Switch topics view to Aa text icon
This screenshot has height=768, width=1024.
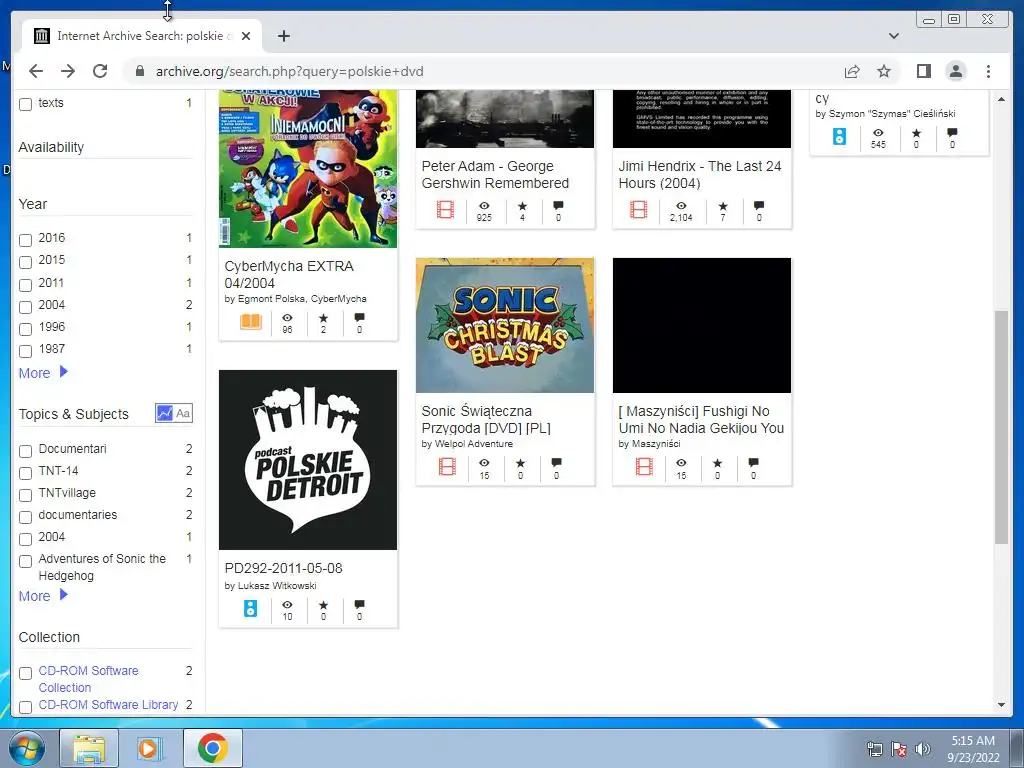pyautogui.click(x=184, y=413)
